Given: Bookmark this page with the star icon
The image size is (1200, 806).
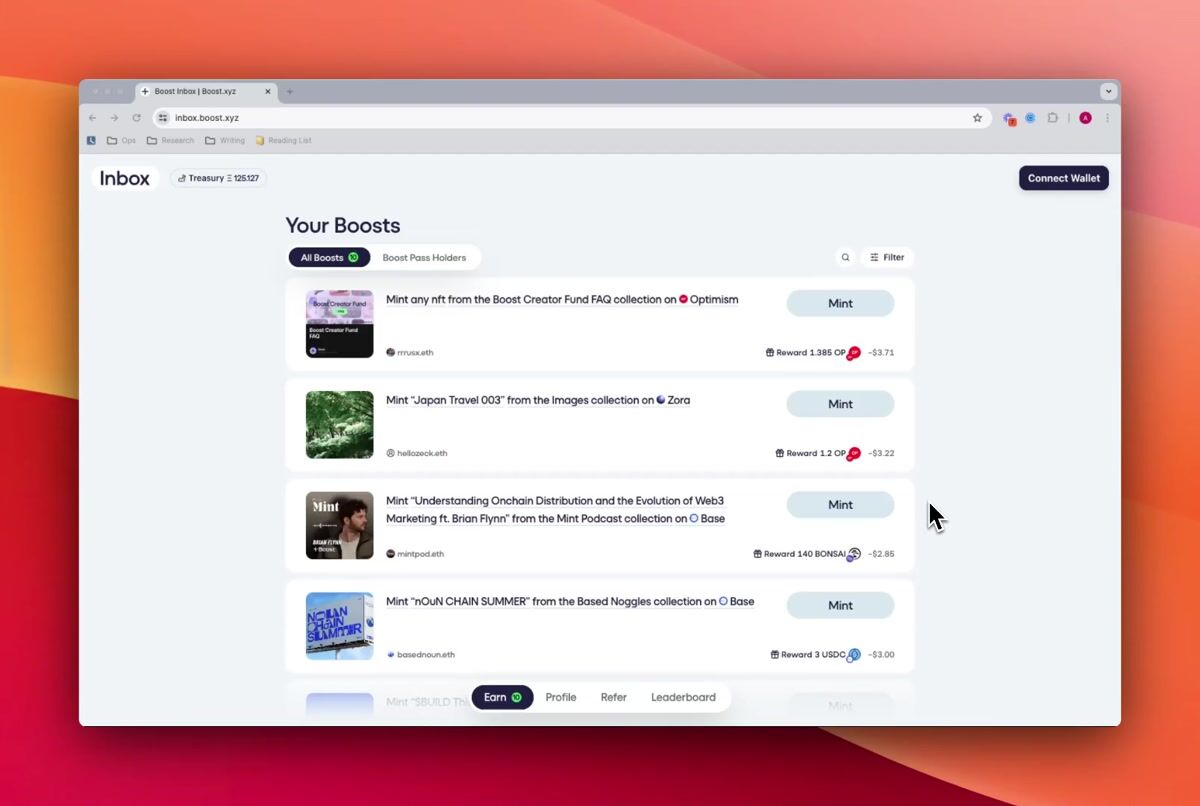Looking at the screenshot, I should tap(977, 118).
